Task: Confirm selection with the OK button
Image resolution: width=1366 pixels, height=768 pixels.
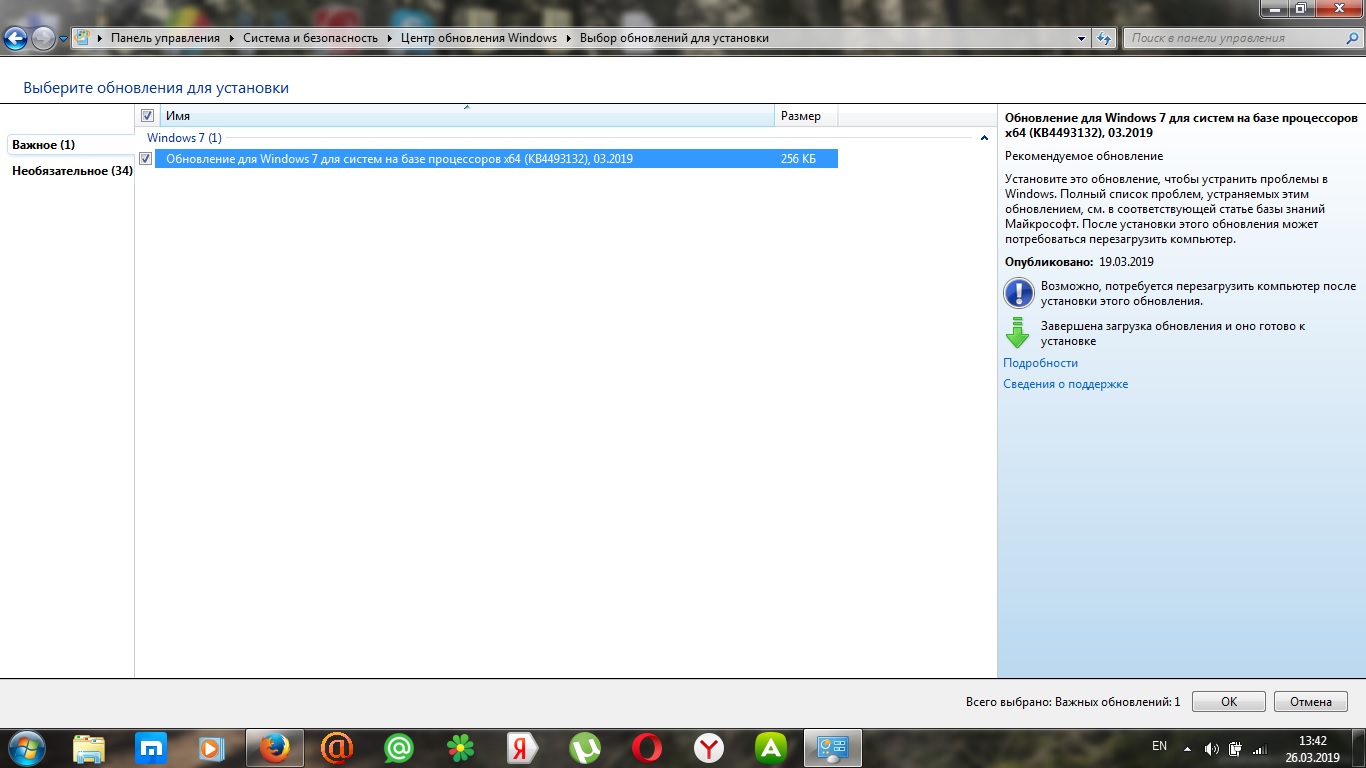Action: [1229, 702]
